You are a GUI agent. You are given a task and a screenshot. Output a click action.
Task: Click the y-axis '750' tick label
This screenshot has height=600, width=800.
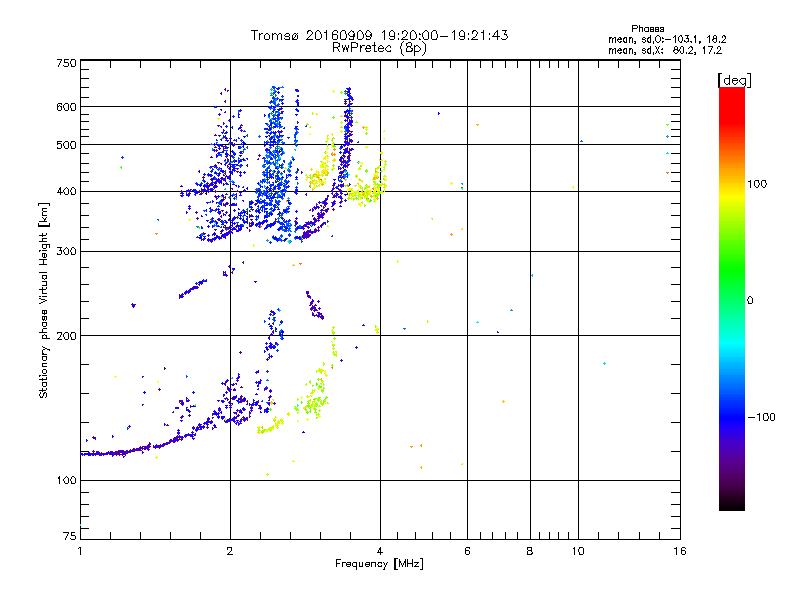point(66,63)
